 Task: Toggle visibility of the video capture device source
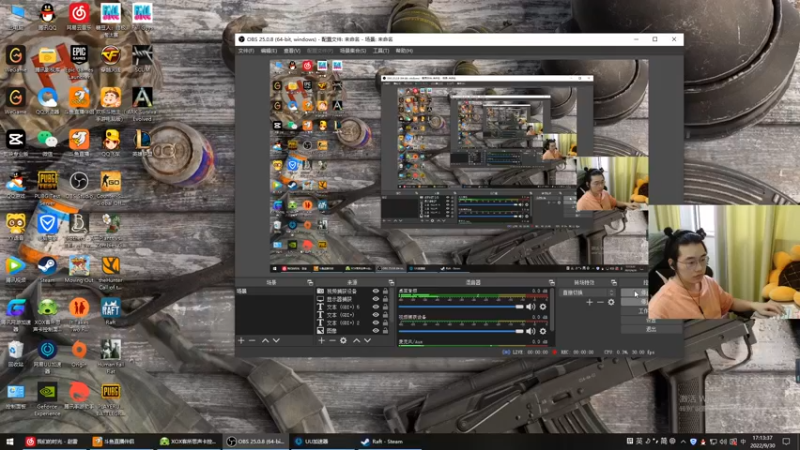pos(376,291)
